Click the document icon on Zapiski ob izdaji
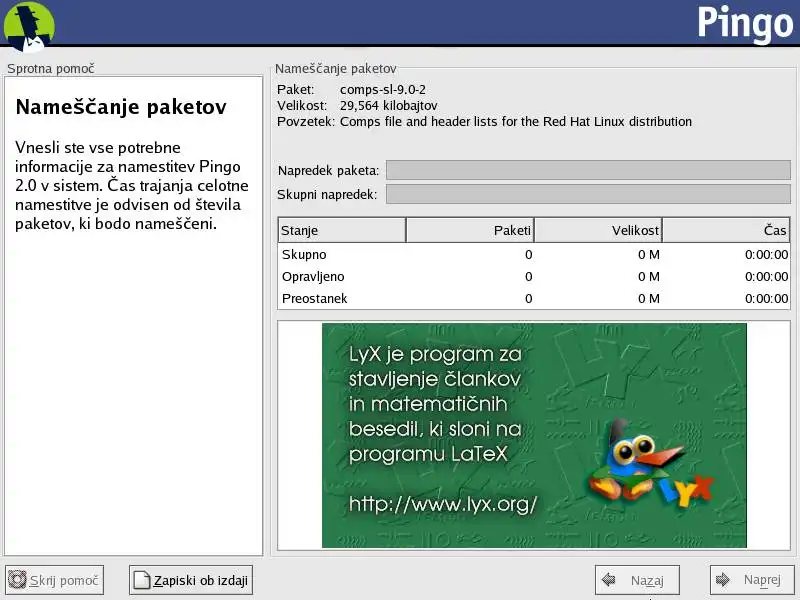Image resolution: width=800 pixels, height=600 pixels. pos(141,580)
